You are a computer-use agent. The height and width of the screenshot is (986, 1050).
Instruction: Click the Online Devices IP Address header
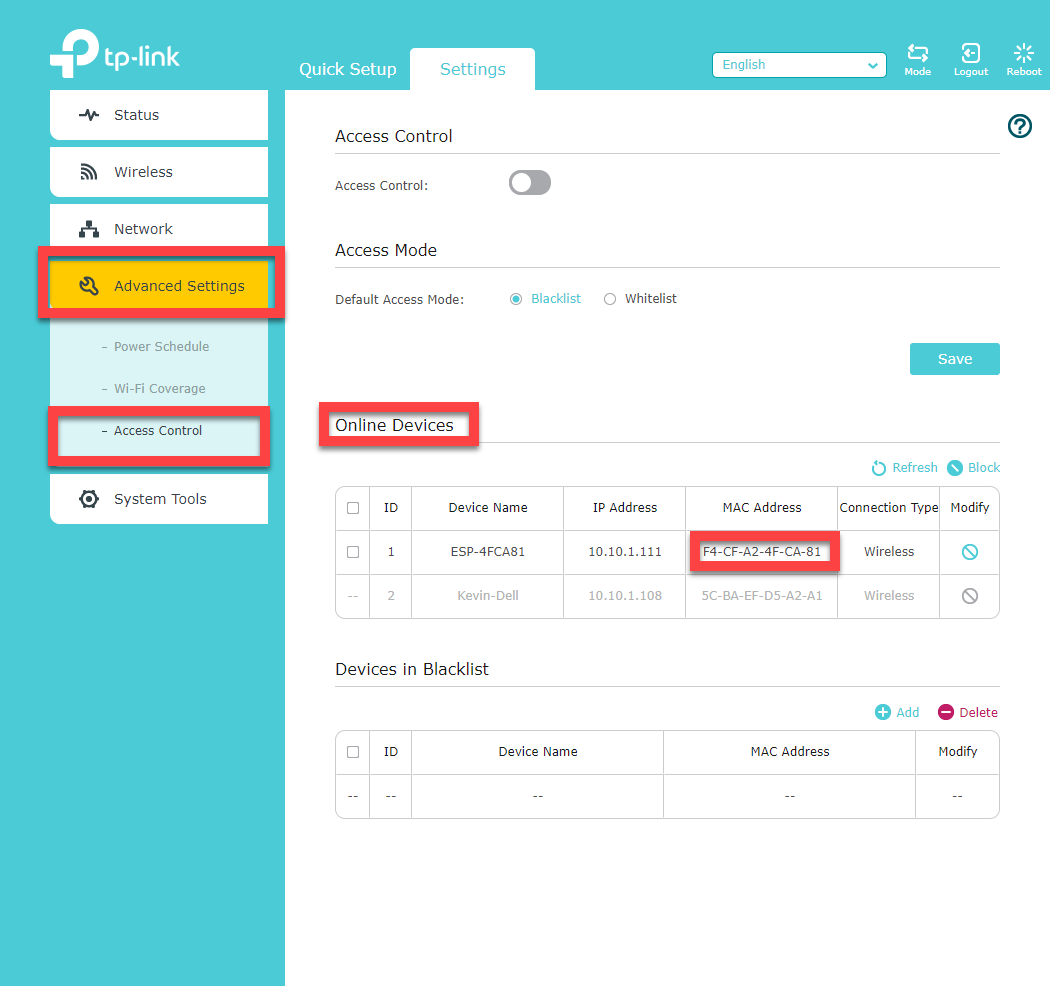[625, 508]
